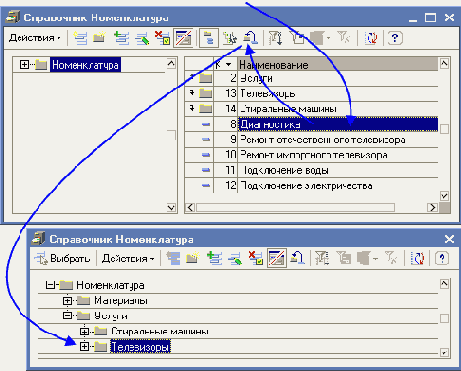
Task: Click the pencil 'edit item' icon in upper toolbar
Action: click(x=142, y=38)
